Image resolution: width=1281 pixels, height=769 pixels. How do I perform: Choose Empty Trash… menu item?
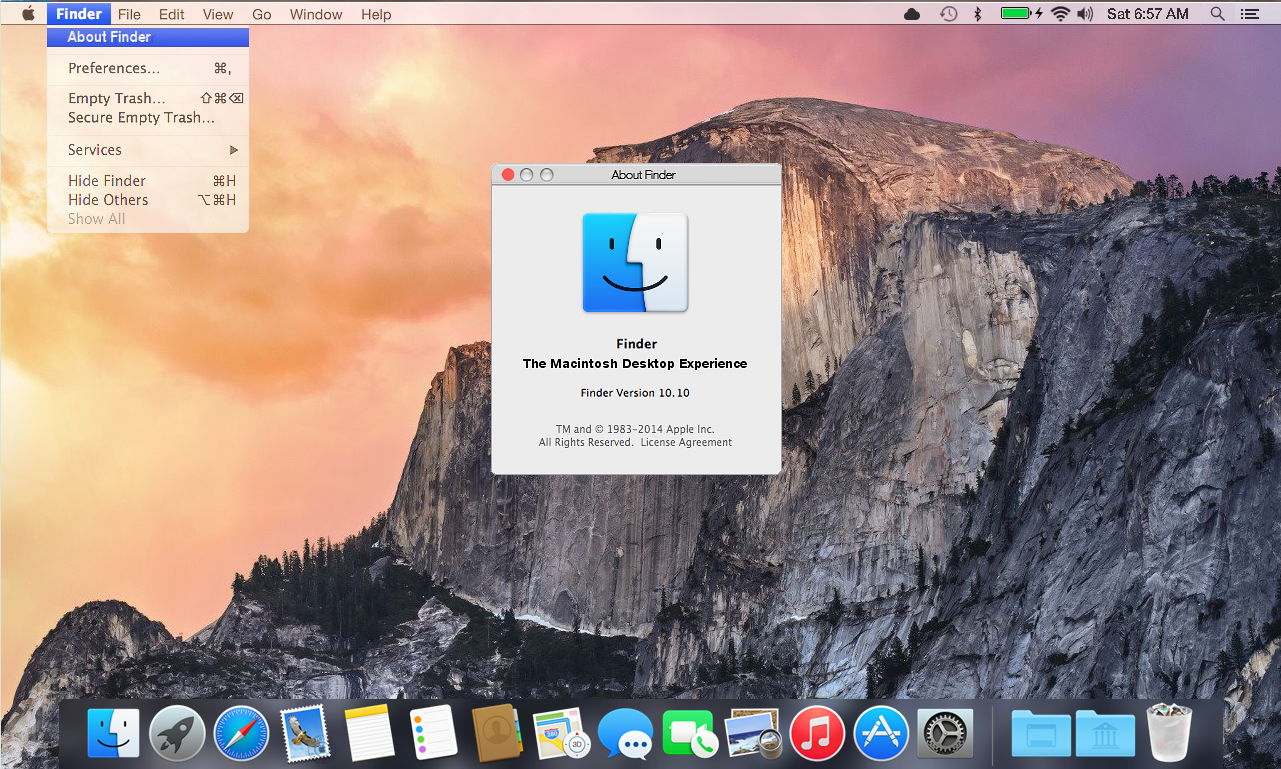[148, 98]
